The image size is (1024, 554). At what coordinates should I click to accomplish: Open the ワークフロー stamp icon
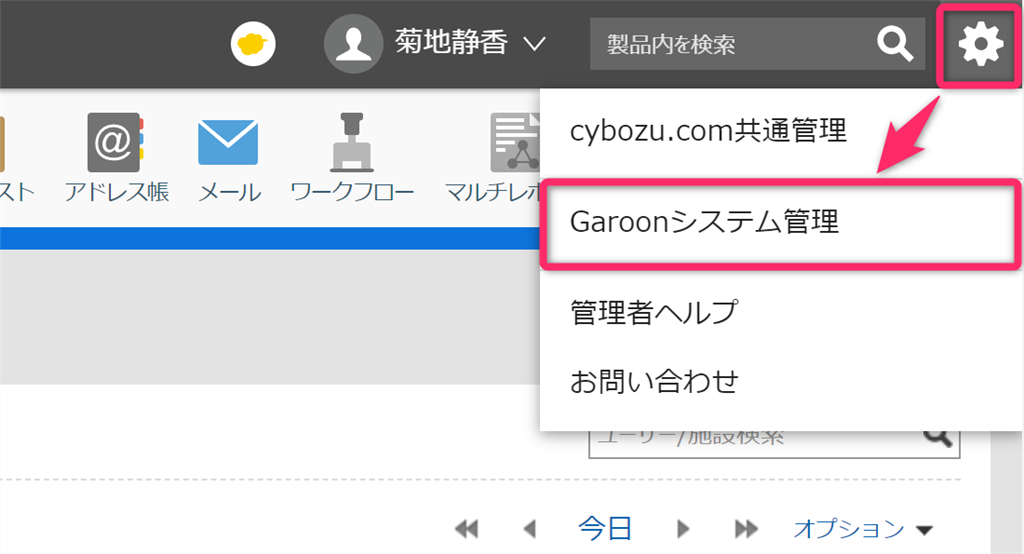352,142
